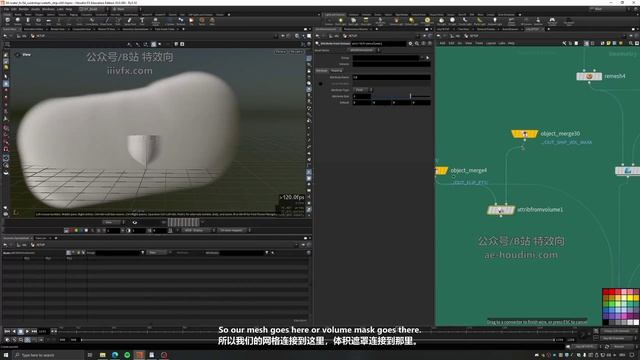Open the Persp viewport dropdown
The height and width of the screenshot is (360, 640).
click(x=281, y=52)
